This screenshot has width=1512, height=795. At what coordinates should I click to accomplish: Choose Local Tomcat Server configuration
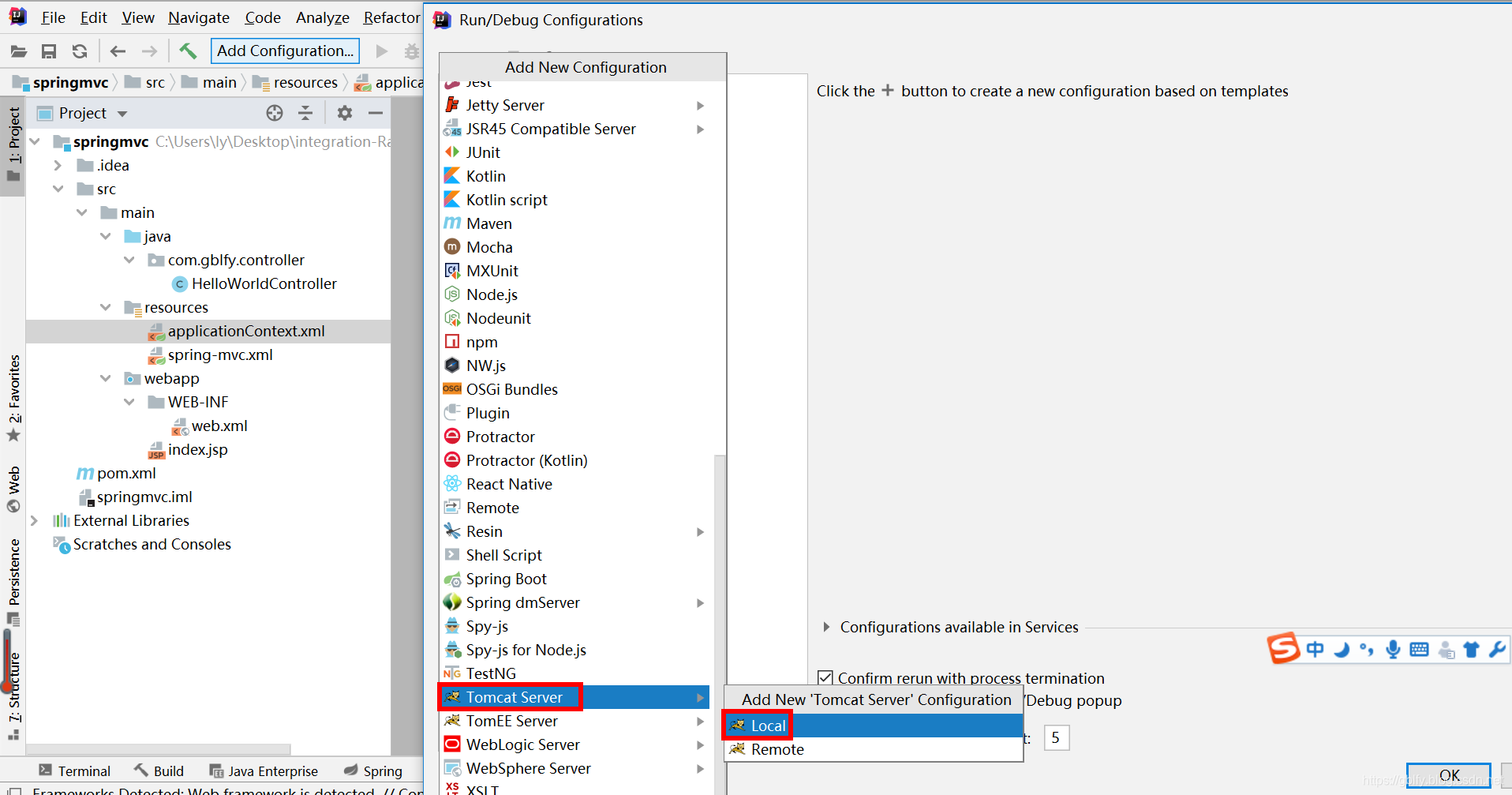tap(874, 726)
